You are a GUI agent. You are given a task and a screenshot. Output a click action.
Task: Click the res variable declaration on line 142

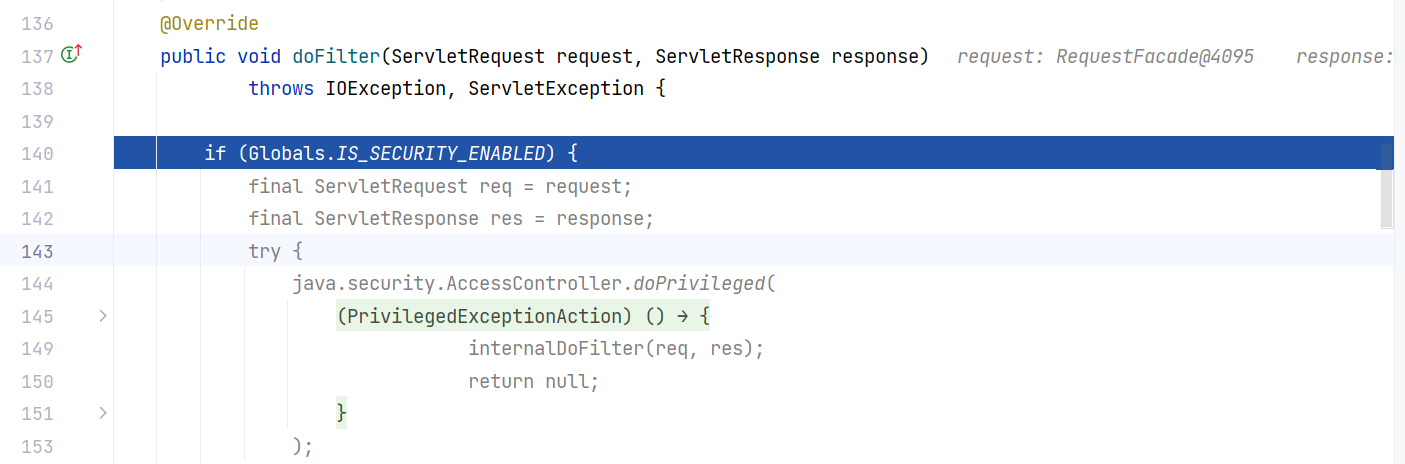[506, 219]
